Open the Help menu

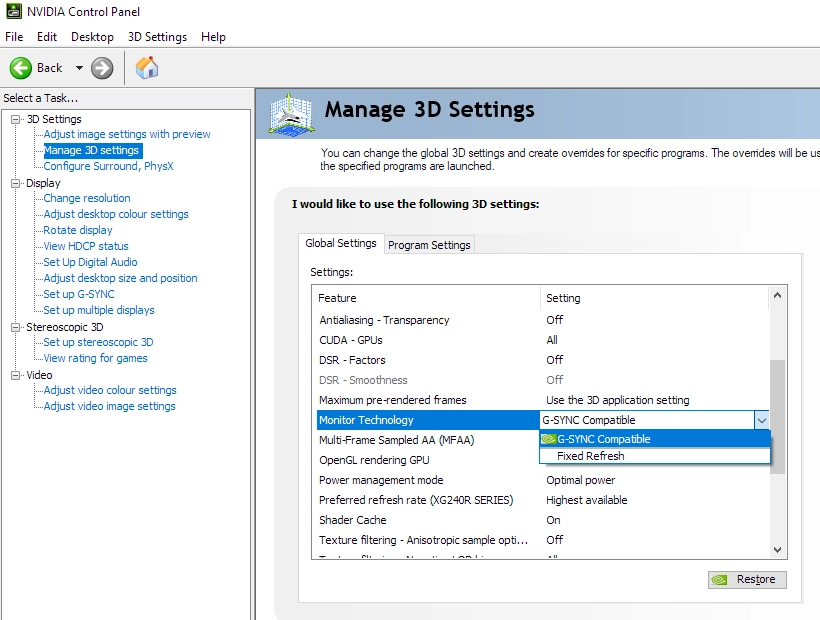[213, 37]
